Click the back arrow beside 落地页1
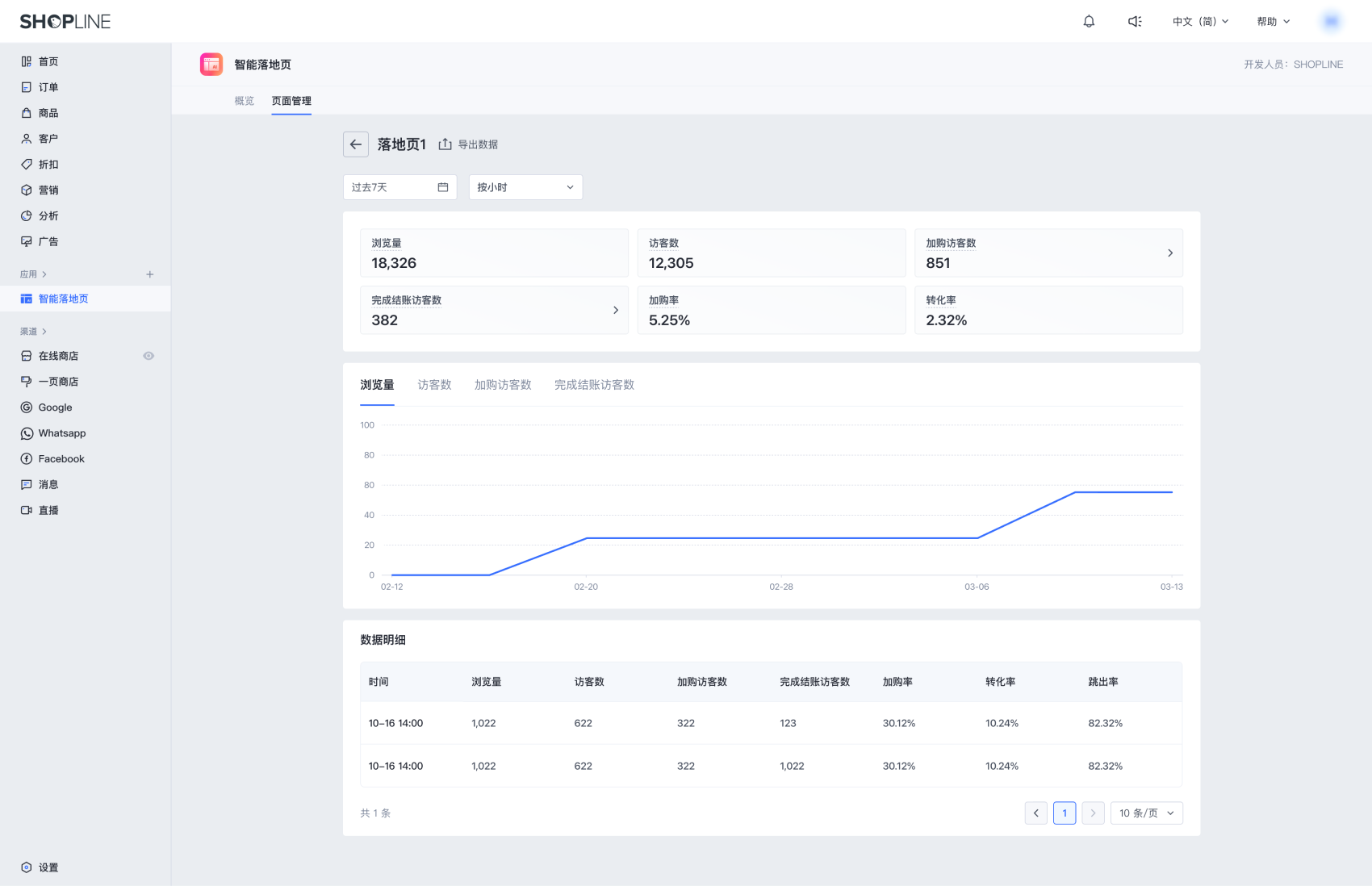Image resolution: width=1372 pixels, height=886 pixels. (356, 144)
